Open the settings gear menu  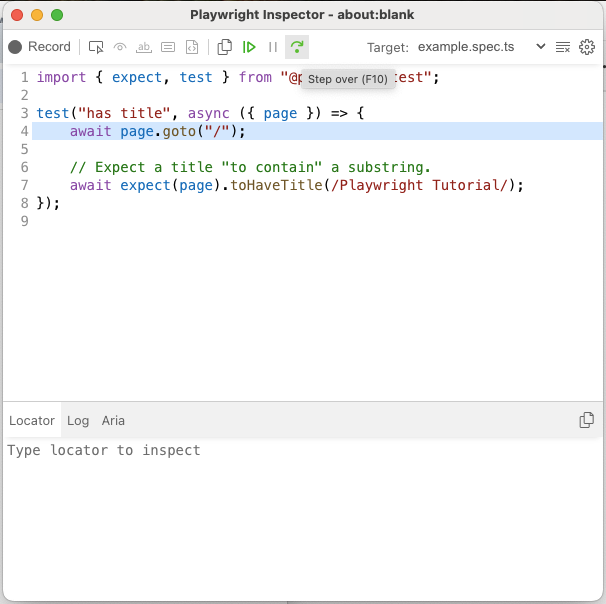click(587, 47)
